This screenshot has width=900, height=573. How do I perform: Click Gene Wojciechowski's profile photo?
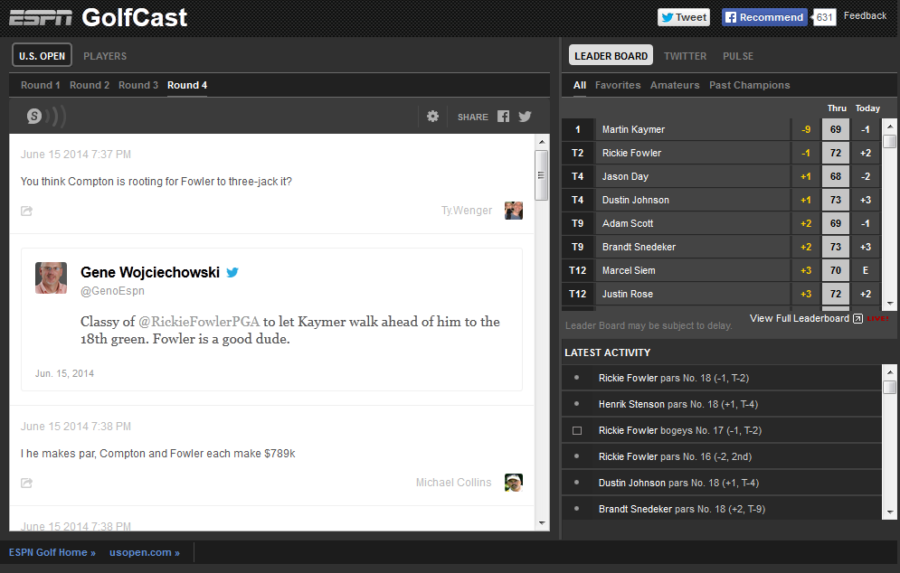(51, 278)
